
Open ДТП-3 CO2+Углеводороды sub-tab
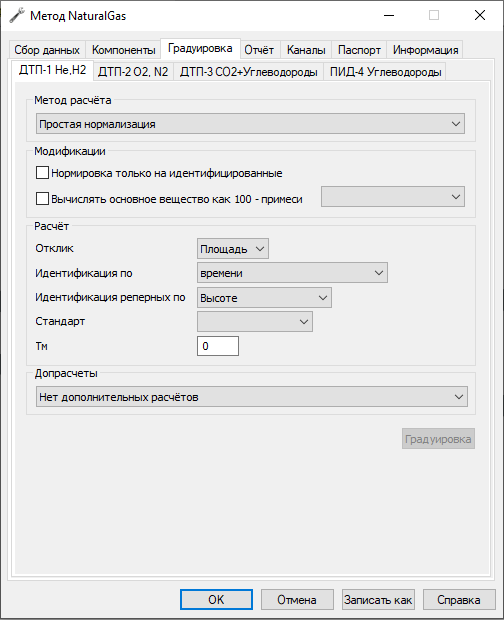249,72
